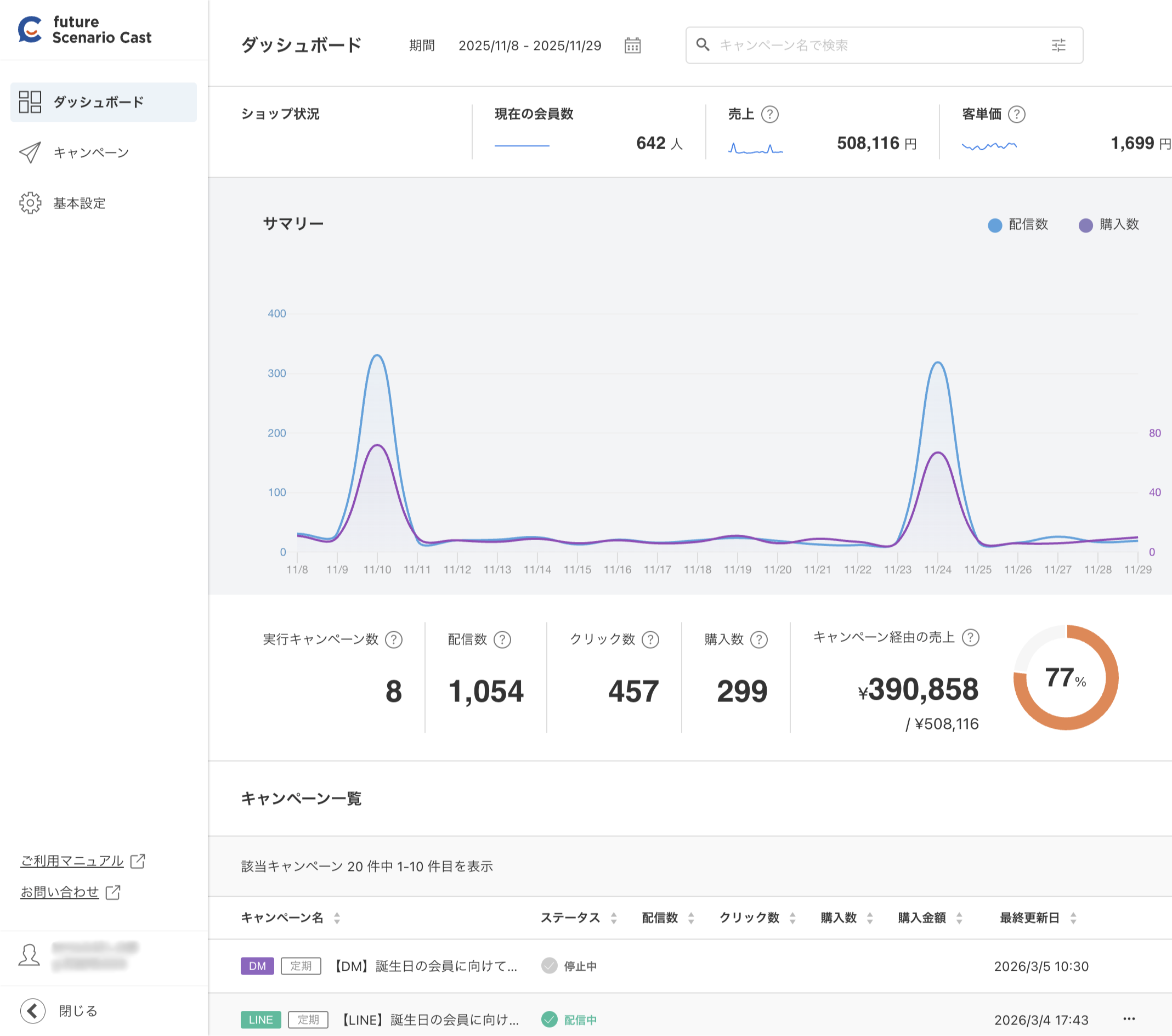Click the help icon next to 売上

[x=769, y=114]
